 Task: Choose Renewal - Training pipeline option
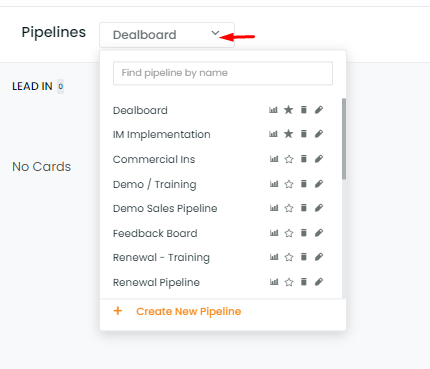point(161,257)
